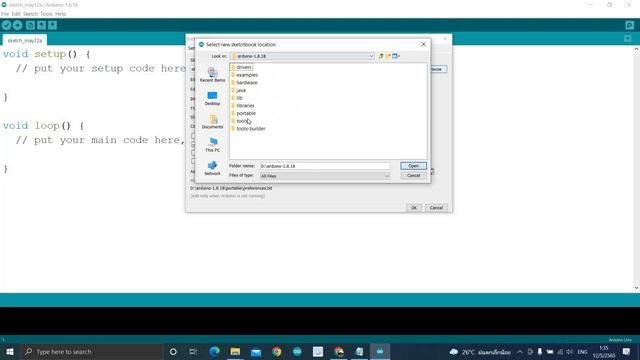Click the Upload arrow icon in Arduino toolbar
Viewport: 640px width, 360px height.
[18, 25]
